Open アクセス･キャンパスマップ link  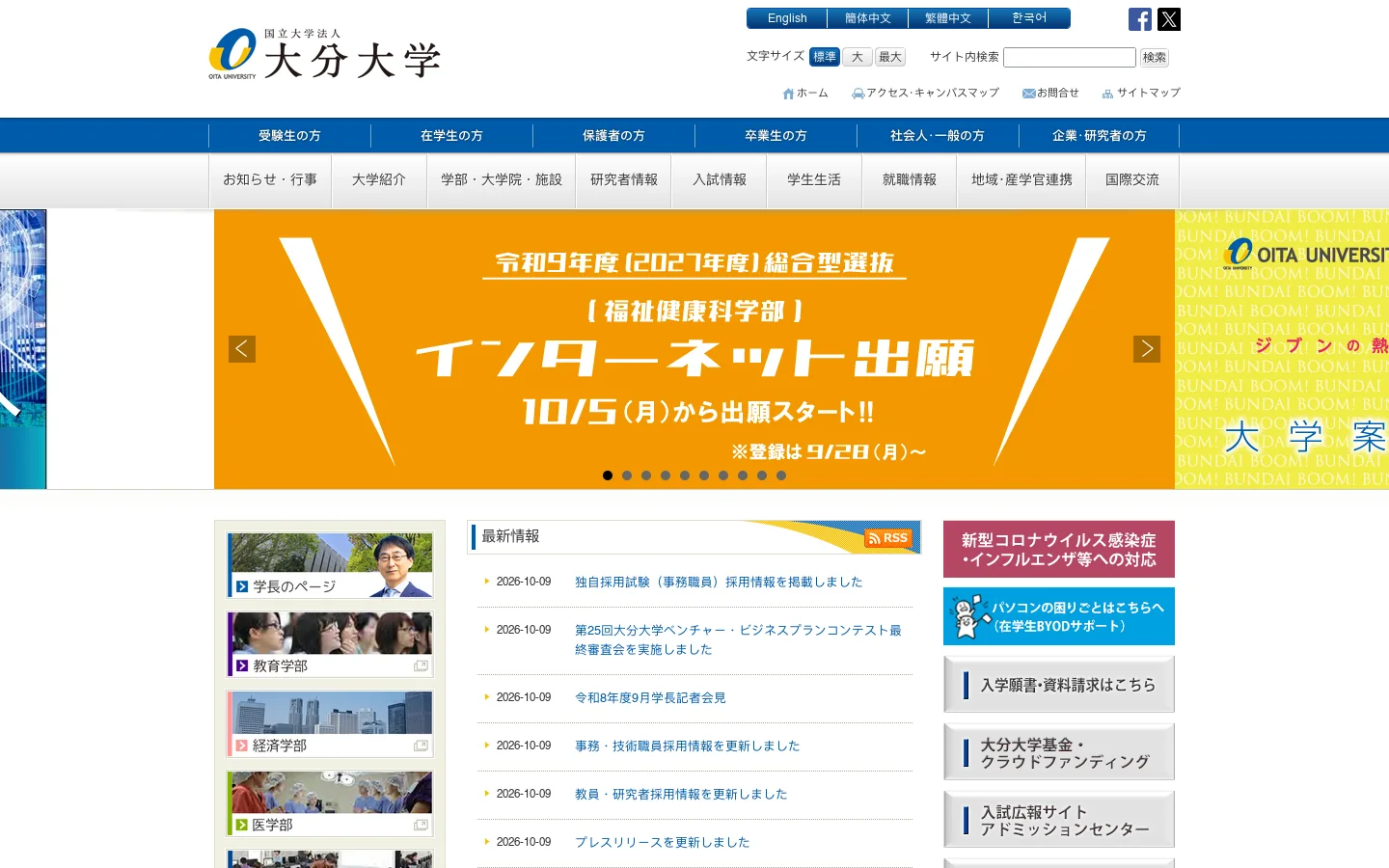(925, 94)
